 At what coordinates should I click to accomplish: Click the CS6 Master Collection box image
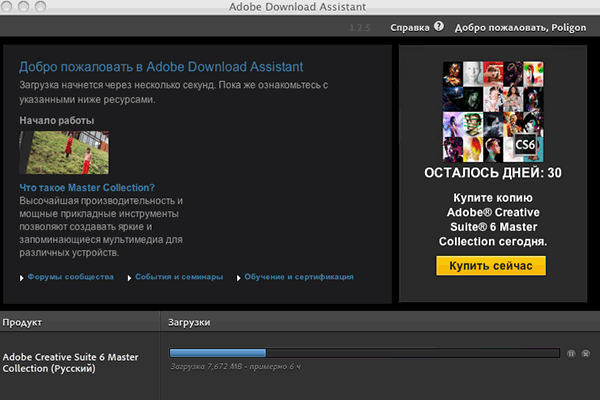point(490,111)
